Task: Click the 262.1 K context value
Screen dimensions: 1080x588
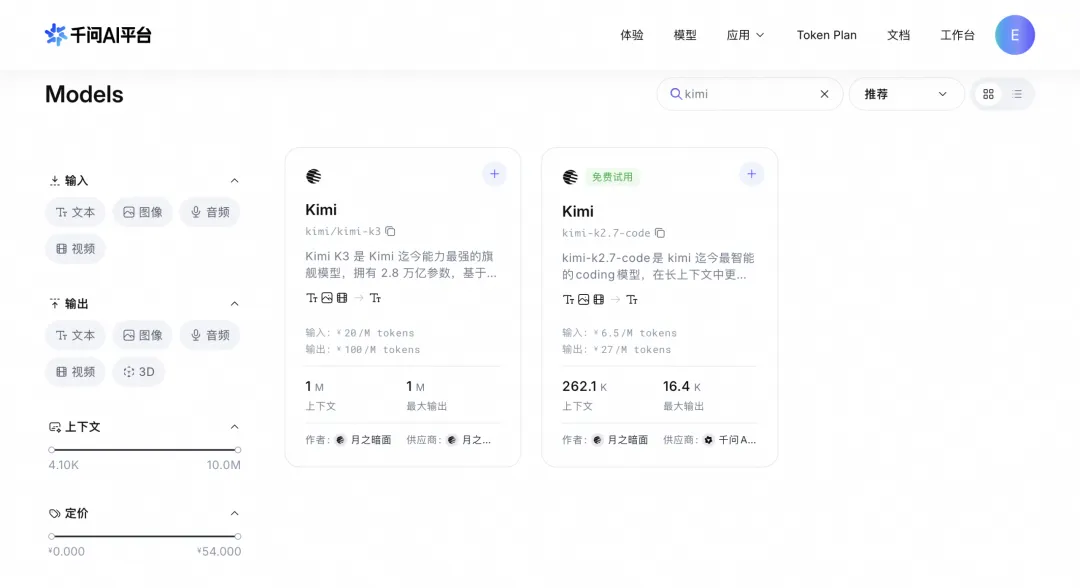Action: [584, 386]
